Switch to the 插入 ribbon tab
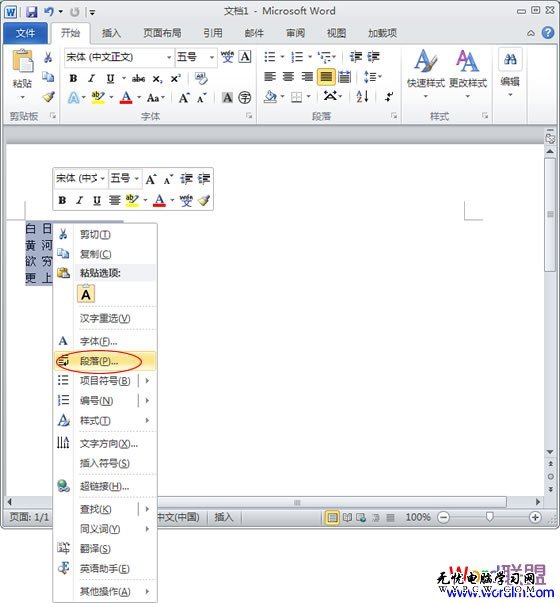The width and height of the screenshot is (560, 603). (x=112, y=33)
